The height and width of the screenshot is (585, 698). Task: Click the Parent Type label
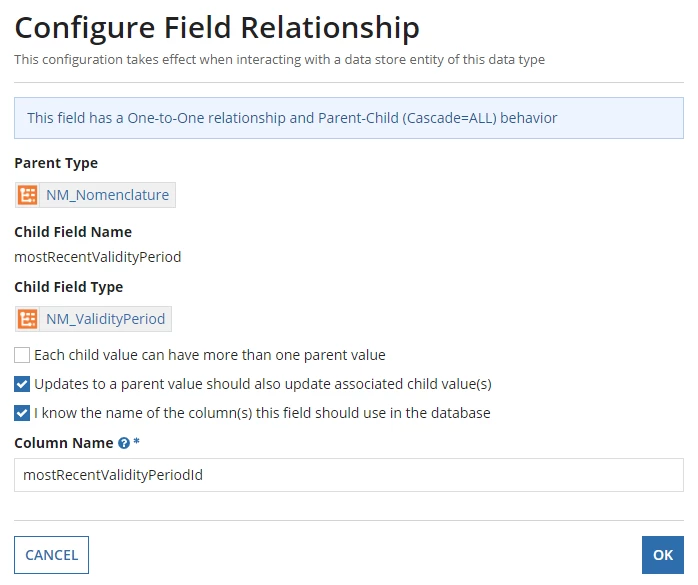(56, 163)
